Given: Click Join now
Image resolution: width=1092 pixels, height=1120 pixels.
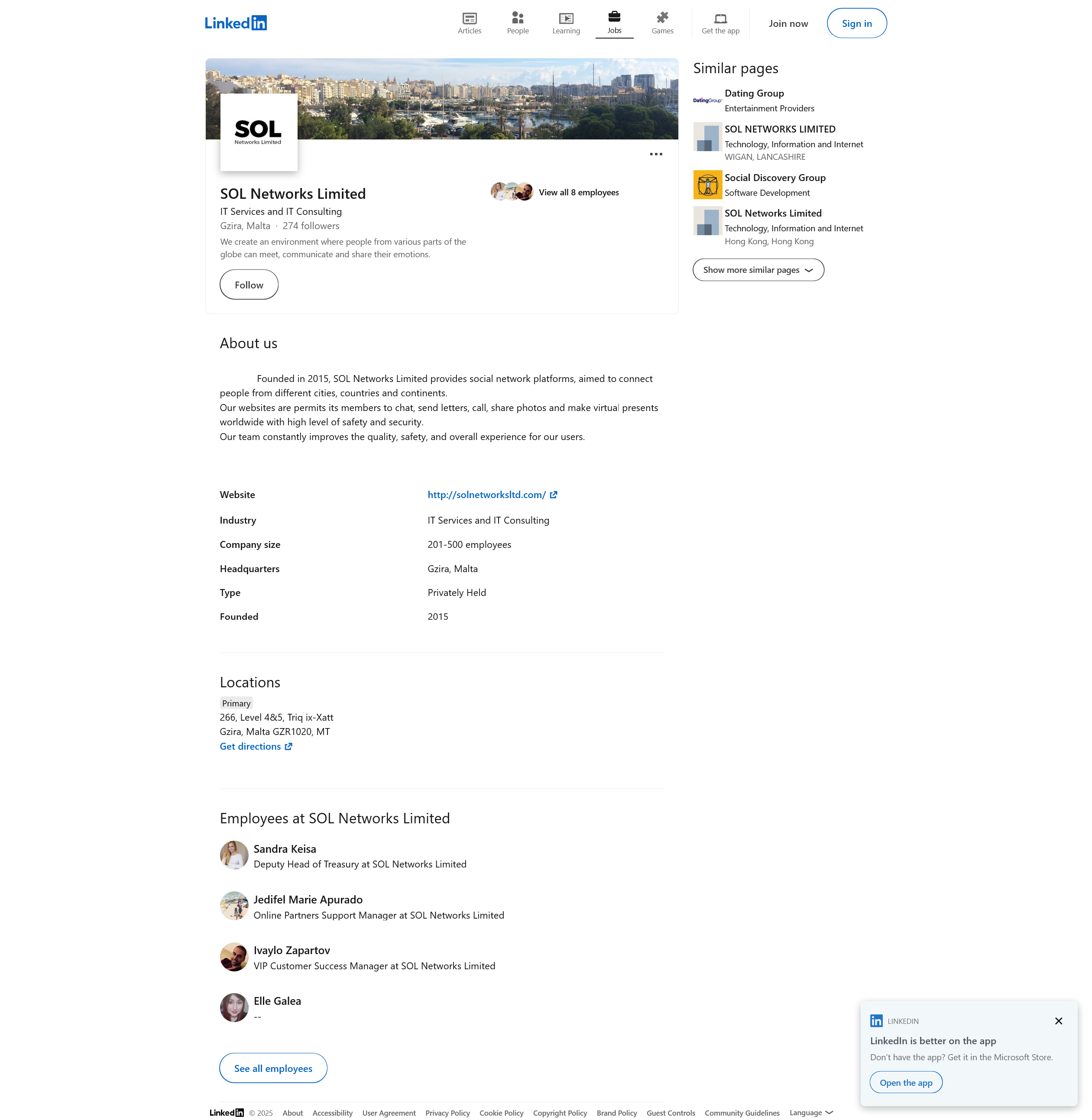Looking at the screenshot, I should [x=788, y=23].
